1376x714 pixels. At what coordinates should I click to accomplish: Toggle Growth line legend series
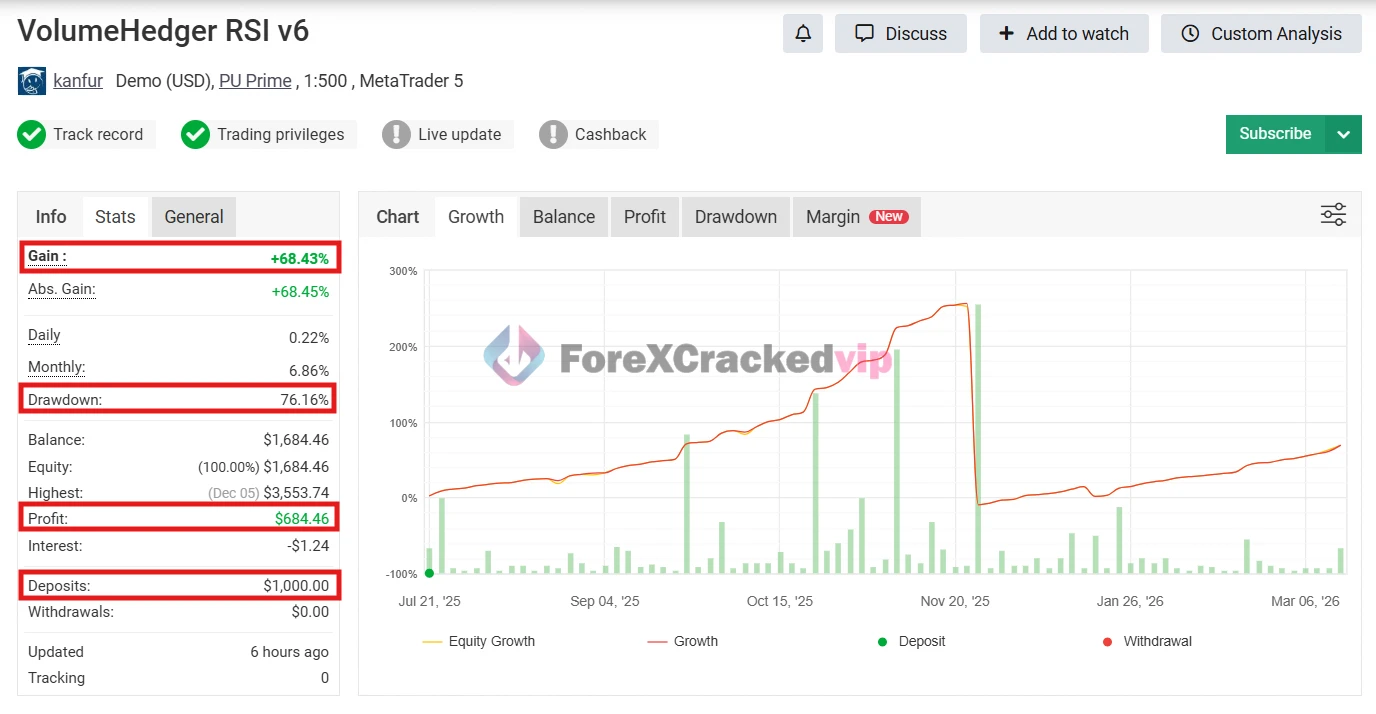[683, 641]
